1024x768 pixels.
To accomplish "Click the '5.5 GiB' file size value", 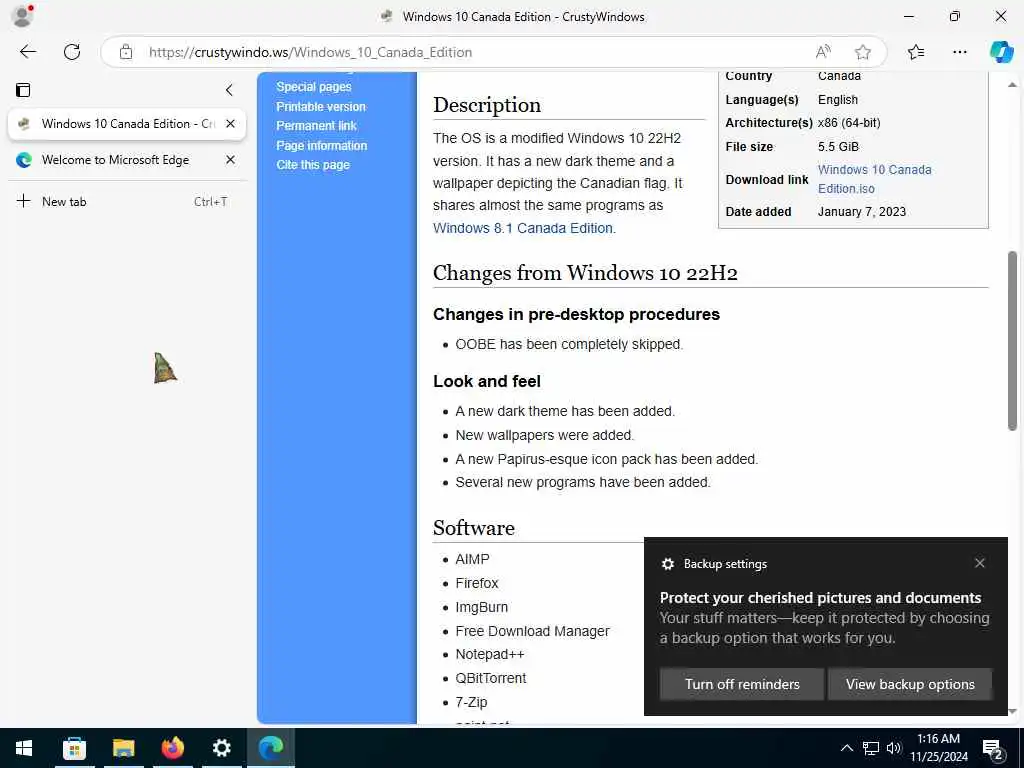I will [x=838, y=146].
